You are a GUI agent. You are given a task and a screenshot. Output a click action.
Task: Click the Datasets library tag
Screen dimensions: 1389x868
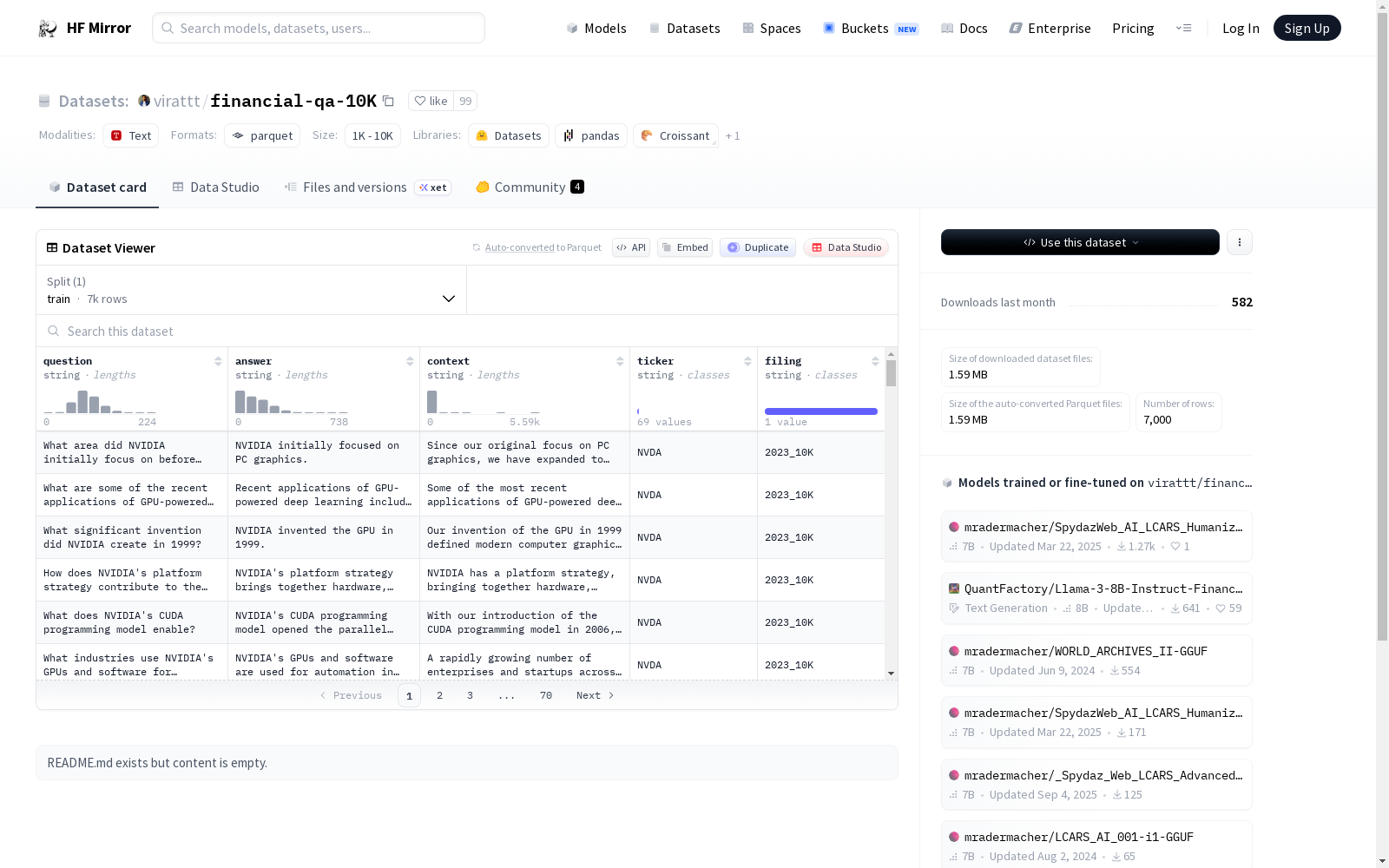[x=509, y=135]
